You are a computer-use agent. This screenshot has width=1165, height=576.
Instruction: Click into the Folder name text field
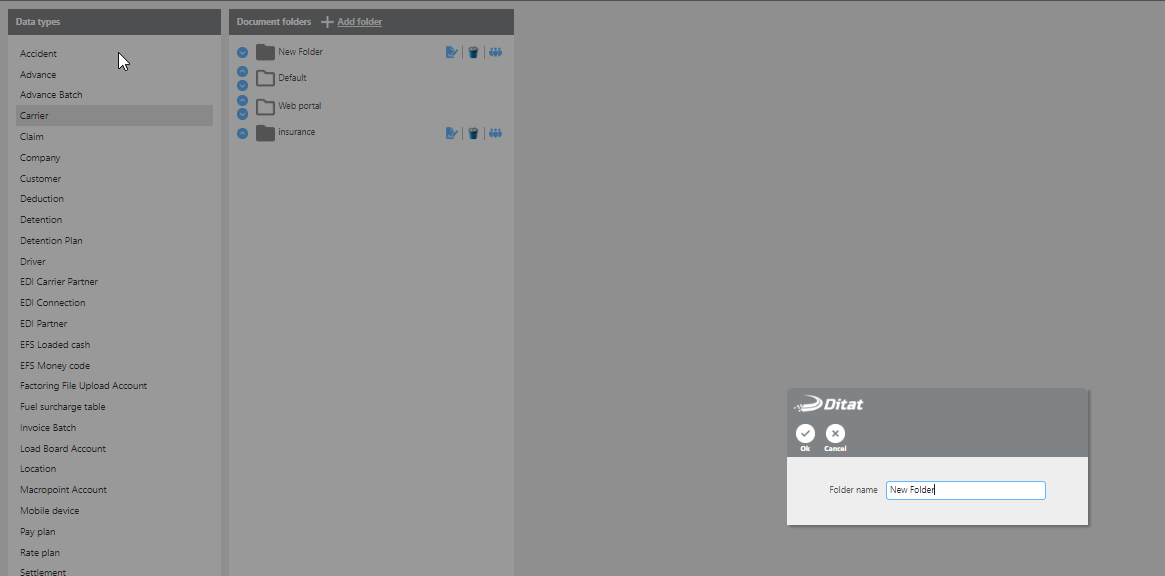point(965,490)
